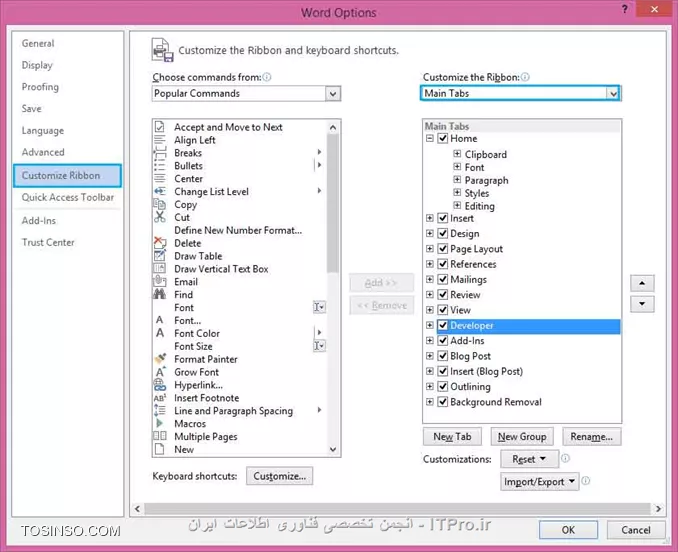678x552 pixels.
Task: Select the Macros play icon
Action: tap(160, 423)
